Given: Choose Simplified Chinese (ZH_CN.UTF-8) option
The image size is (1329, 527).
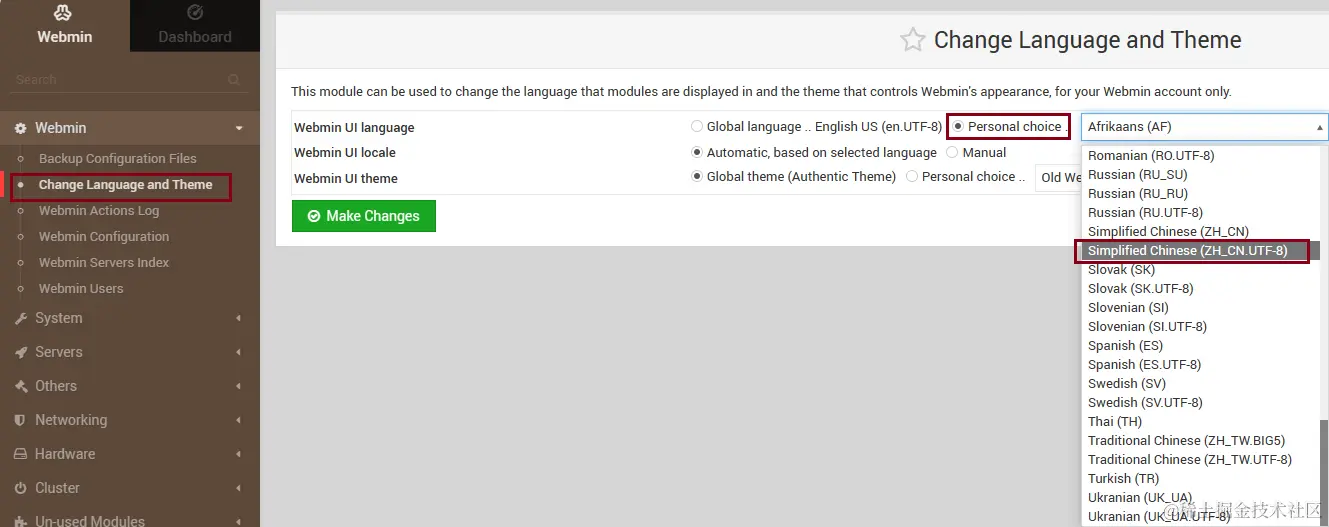Looking at the screenshot, I should [x=1200, y=251].
